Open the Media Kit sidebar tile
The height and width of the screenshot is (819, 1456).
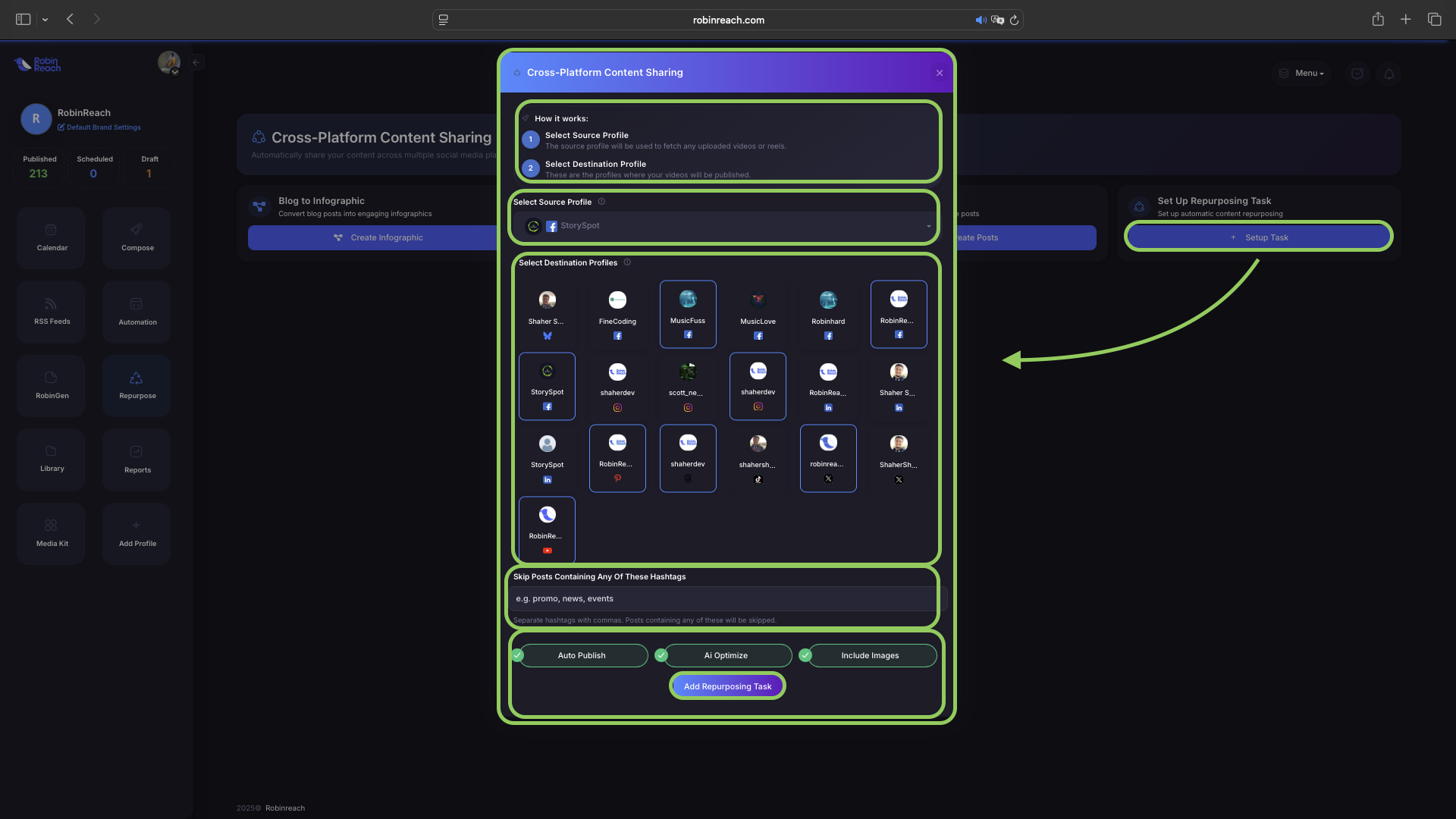(52, 532)
